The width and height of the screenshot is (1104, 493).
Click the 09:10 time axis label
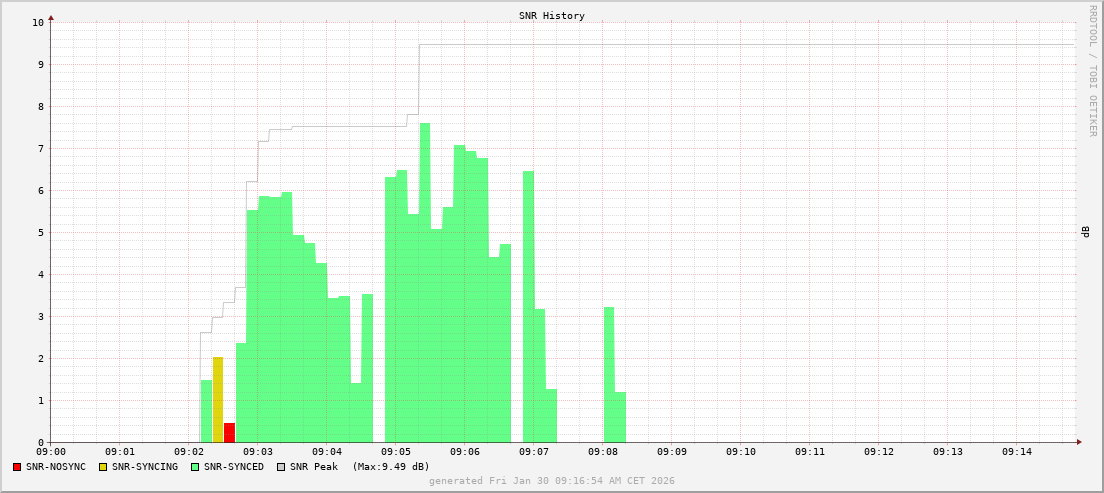(740, 452)
